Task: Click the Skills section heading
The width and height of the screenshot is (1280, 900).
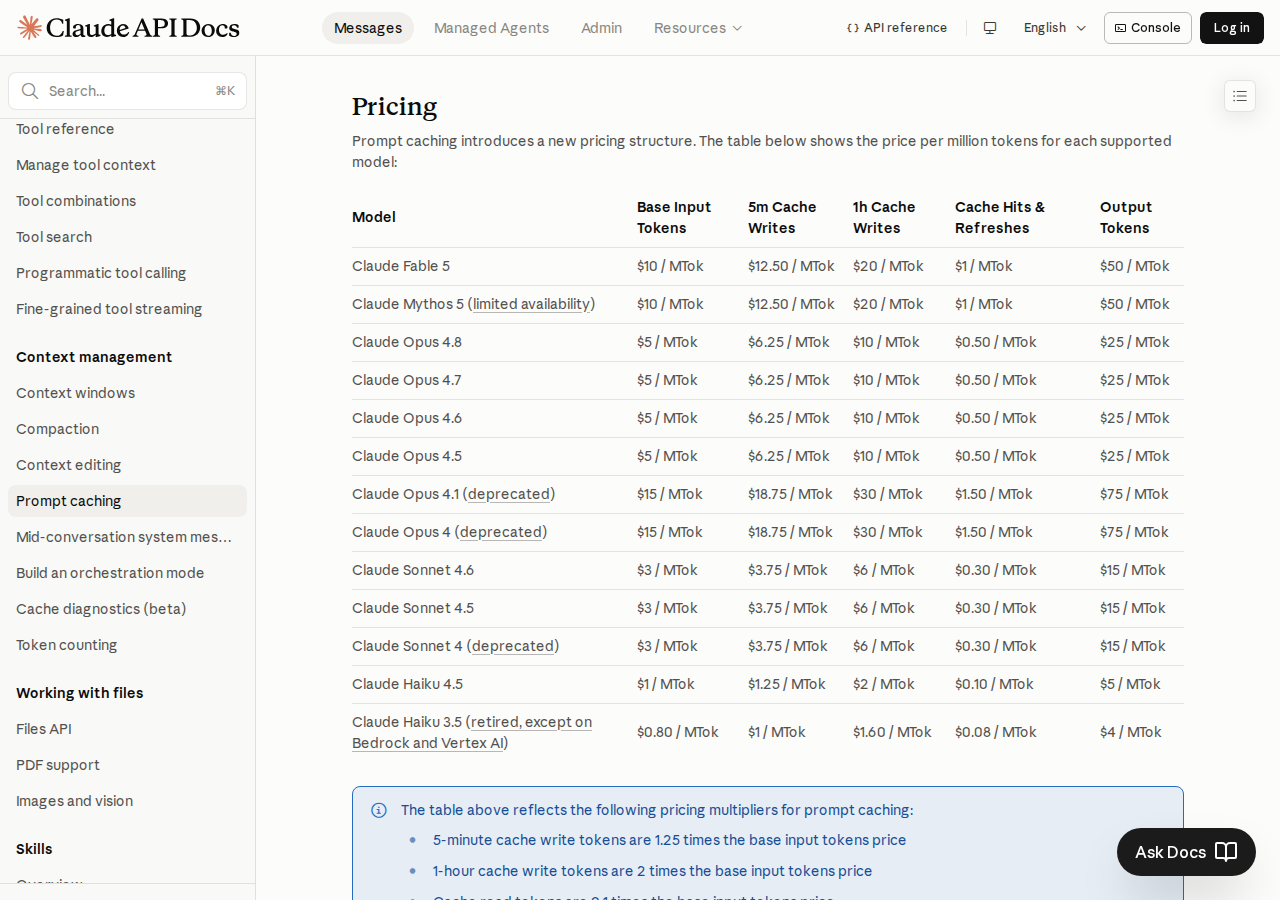Action: coord(34,849)
